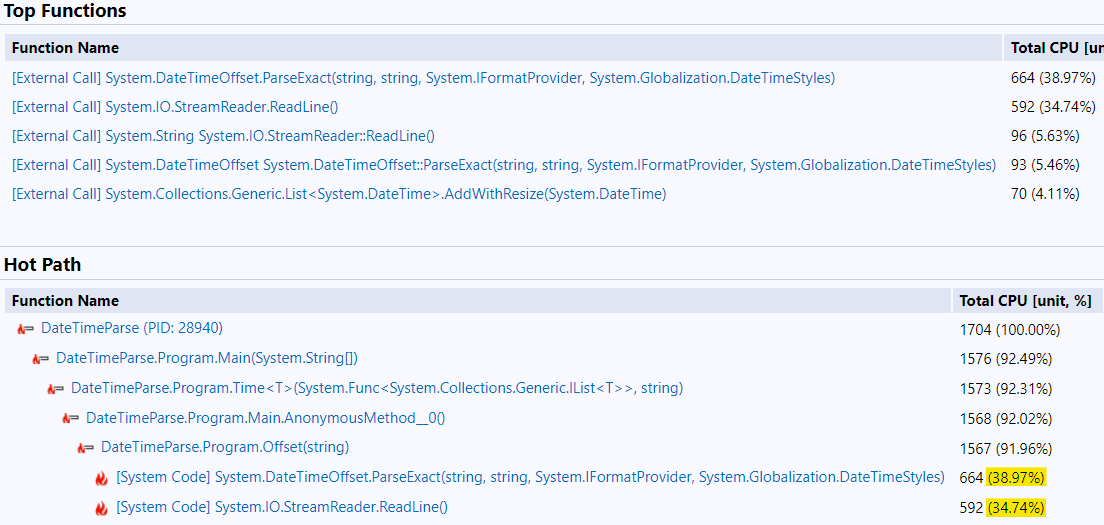Click the flame icon next to Program.Offset(string)

(85, 448)
